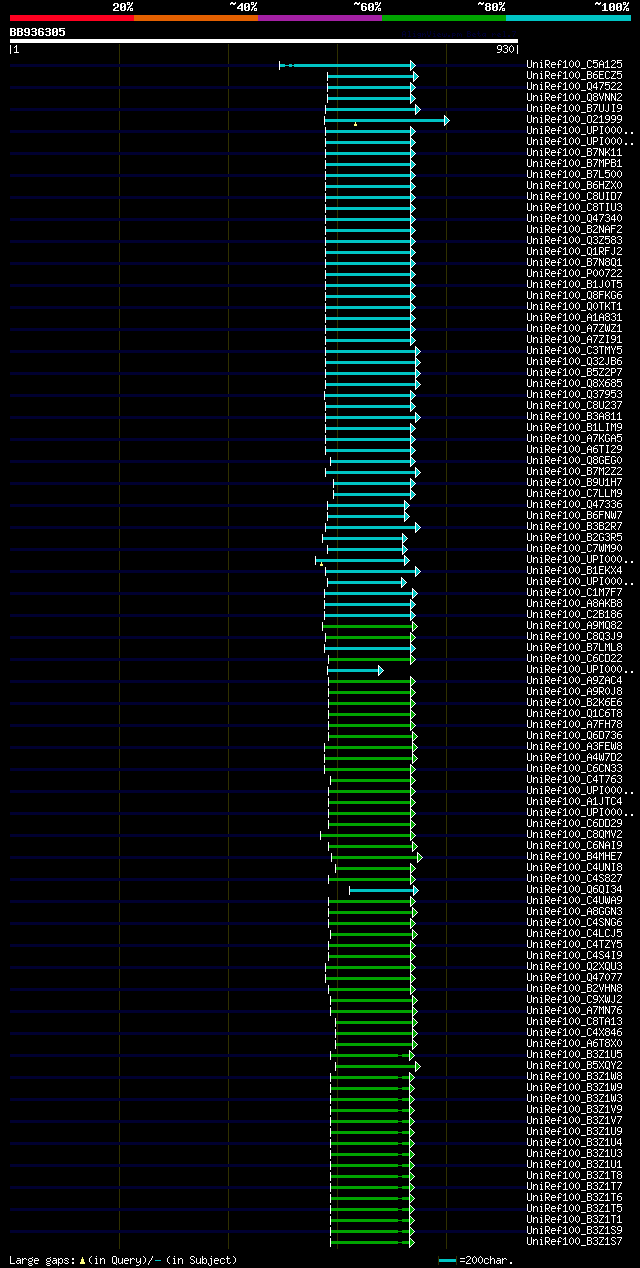Select the UniRef100_A1JTC4 entry
The image size is (640, 1268).
tap(574, 801)
